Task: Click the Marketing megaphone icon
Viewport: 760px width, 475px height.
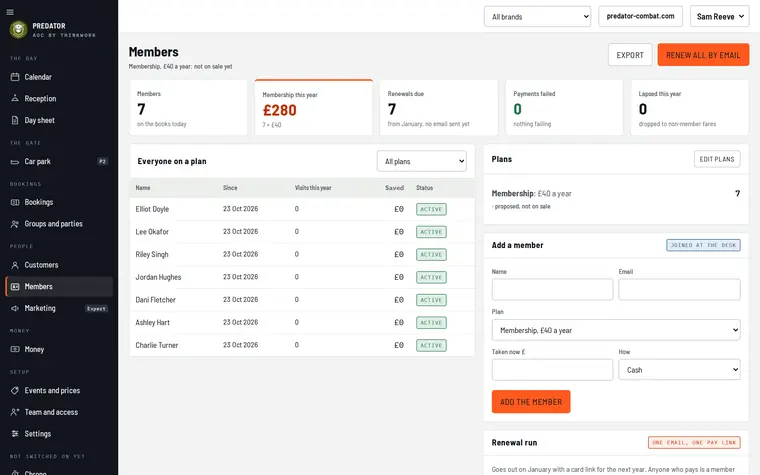Action: click(x=15, y=308)
